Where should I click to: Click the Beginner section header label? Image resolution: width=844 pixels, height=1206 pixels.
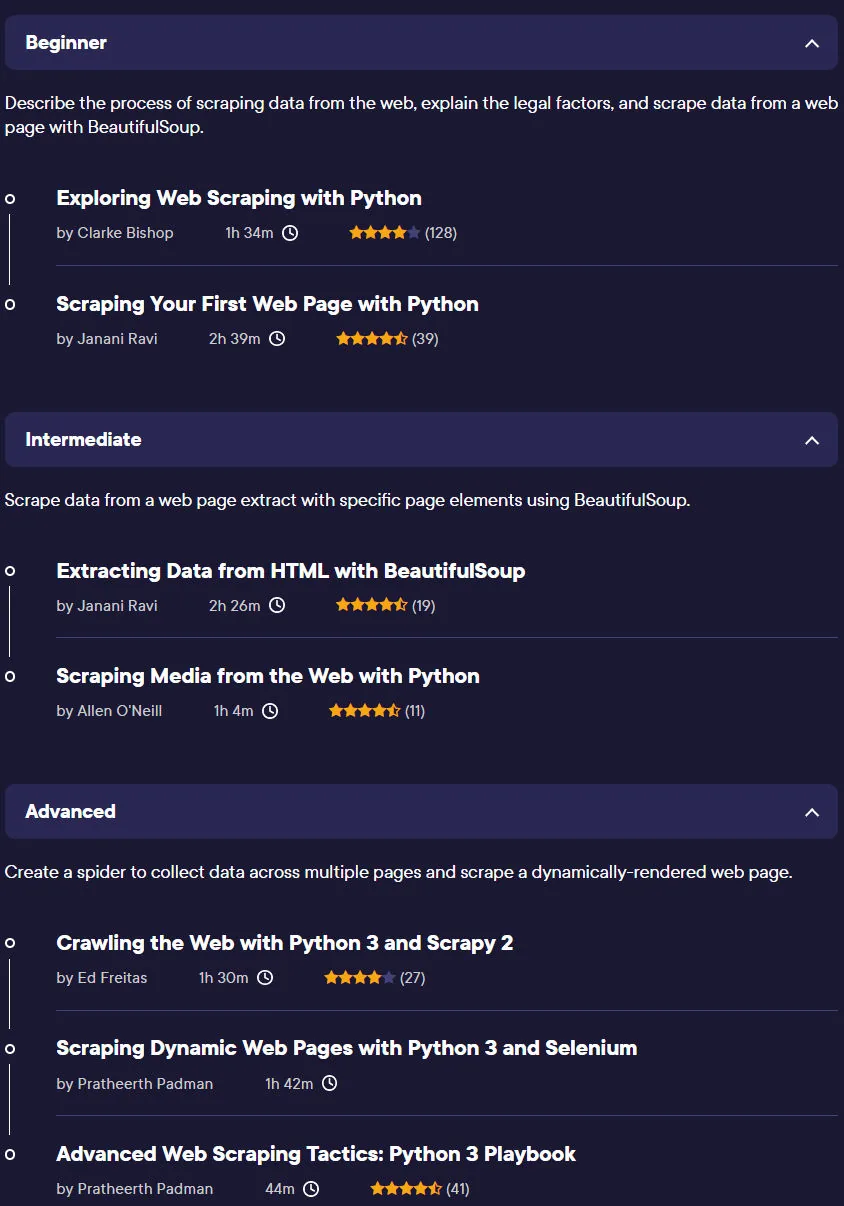pyautogui.click(x=66, y=43)
